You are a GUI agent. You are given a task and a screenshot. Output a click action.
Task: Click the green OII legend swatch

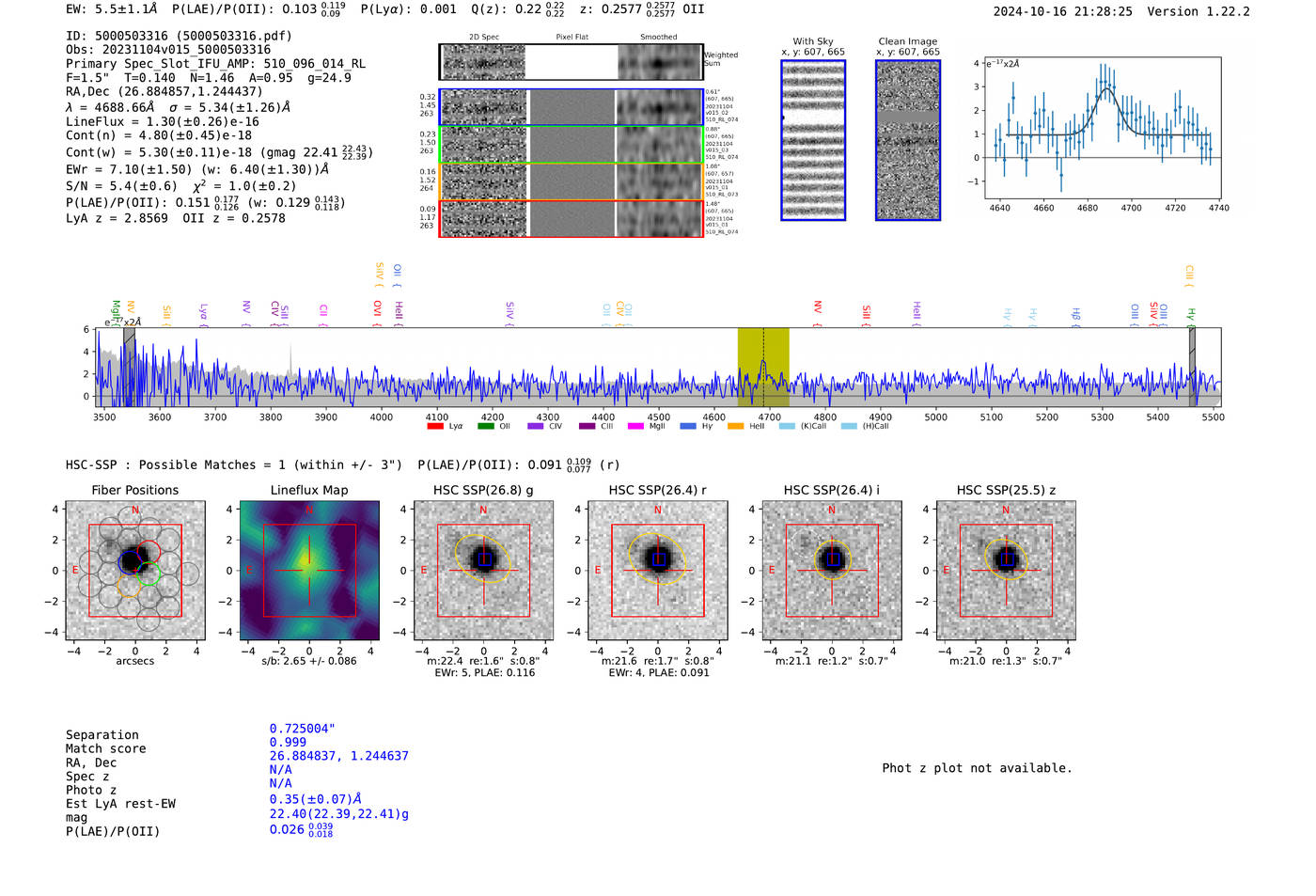[x=485, y=427]
